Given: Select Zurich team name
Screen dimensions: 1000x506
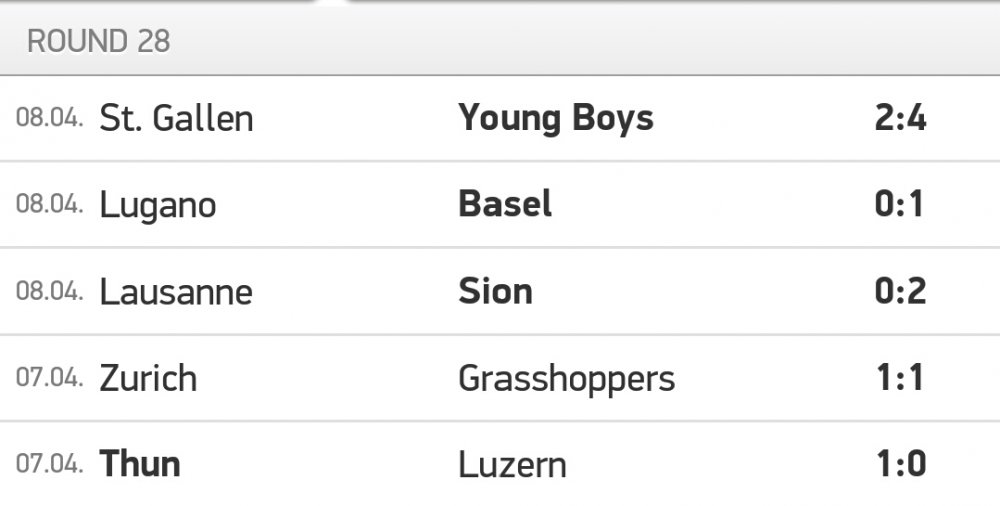Looking at the screenshot, I should point(149,378).
